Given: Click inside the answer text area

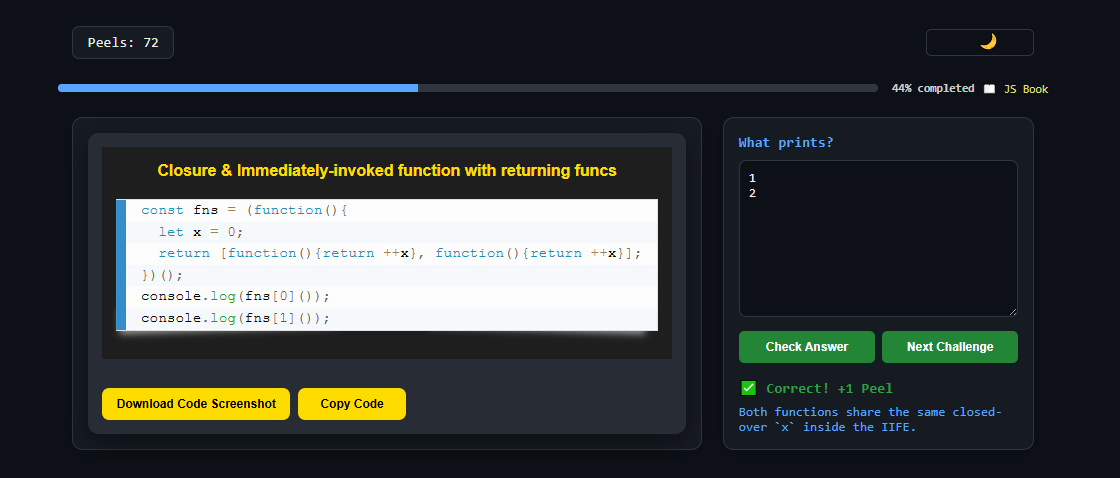Looking at the screenshot, I should pyautogui.click(x=878, y=238).
